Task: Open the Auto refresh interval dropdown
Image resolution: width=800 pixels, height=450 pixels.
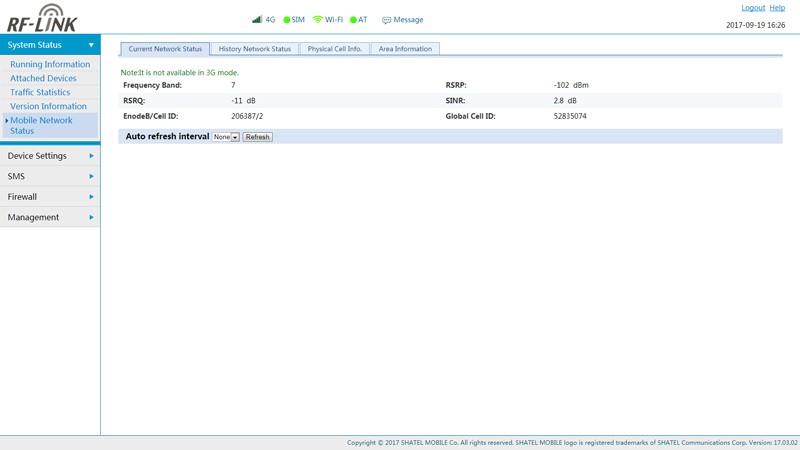Action: point(226,137)
